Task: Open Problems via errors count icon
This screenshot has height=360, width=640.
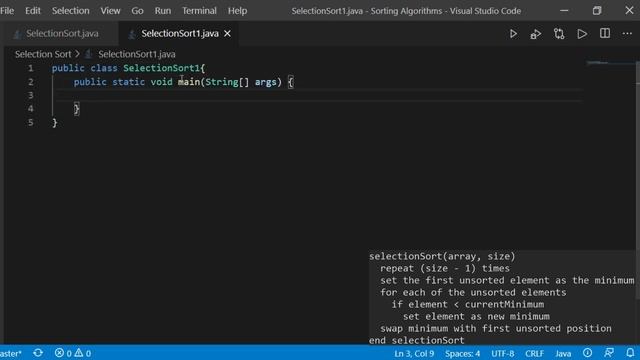Action: tap(63, 353)
